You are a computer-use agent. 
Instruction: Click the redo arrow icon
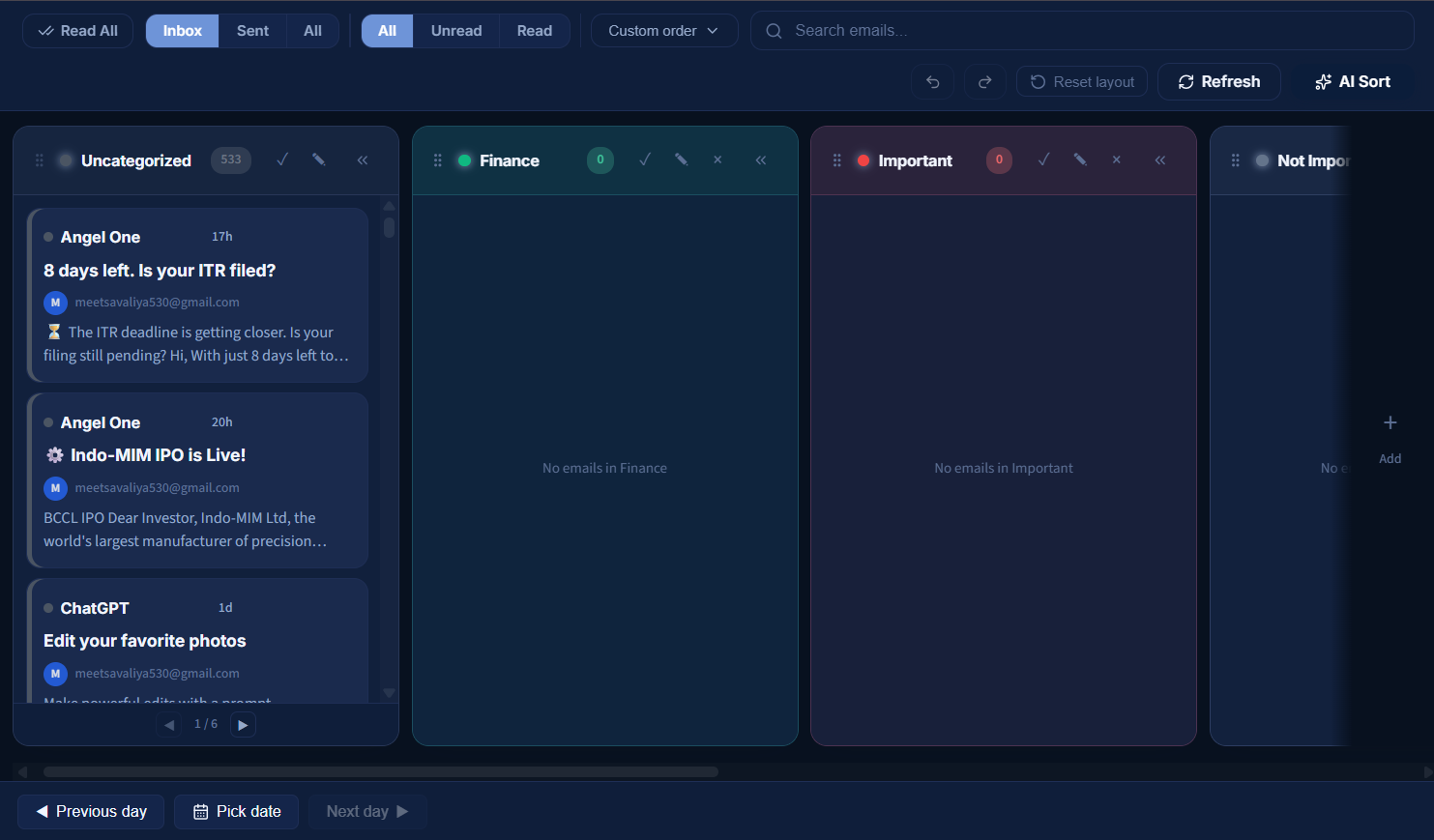coord(984,82)
